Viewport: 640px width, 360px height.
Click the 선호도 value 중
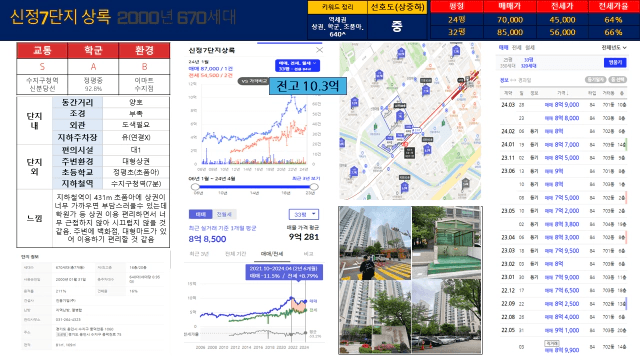click(x=397, y=27)
